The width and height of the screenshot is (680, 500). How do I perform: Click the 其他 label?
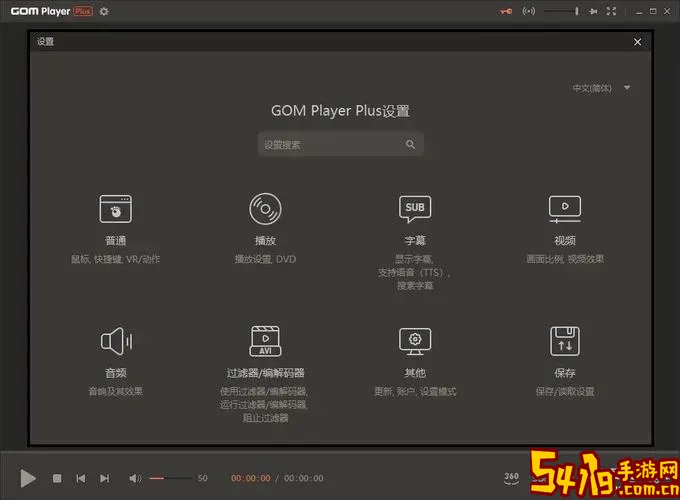415,373
